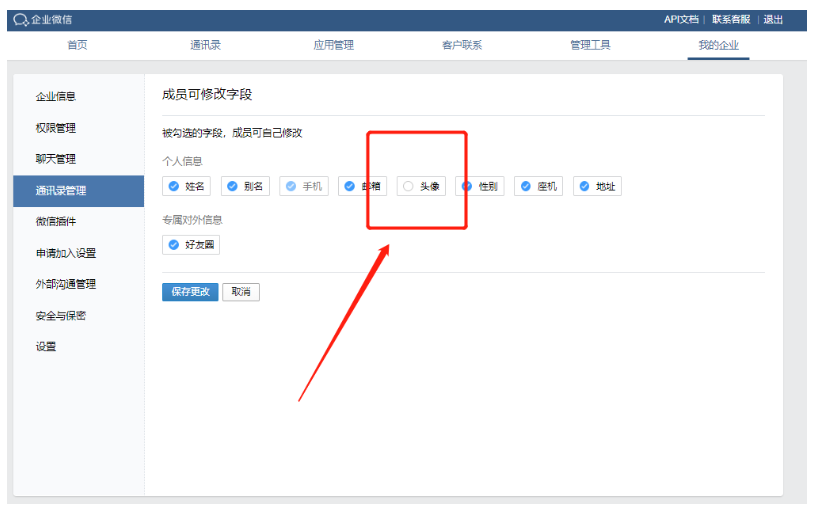This screenshot has height=519, width=820.
Task: Open 企业信息 in the sidebar
Action: pyautogui.click(x=55, y=96)
